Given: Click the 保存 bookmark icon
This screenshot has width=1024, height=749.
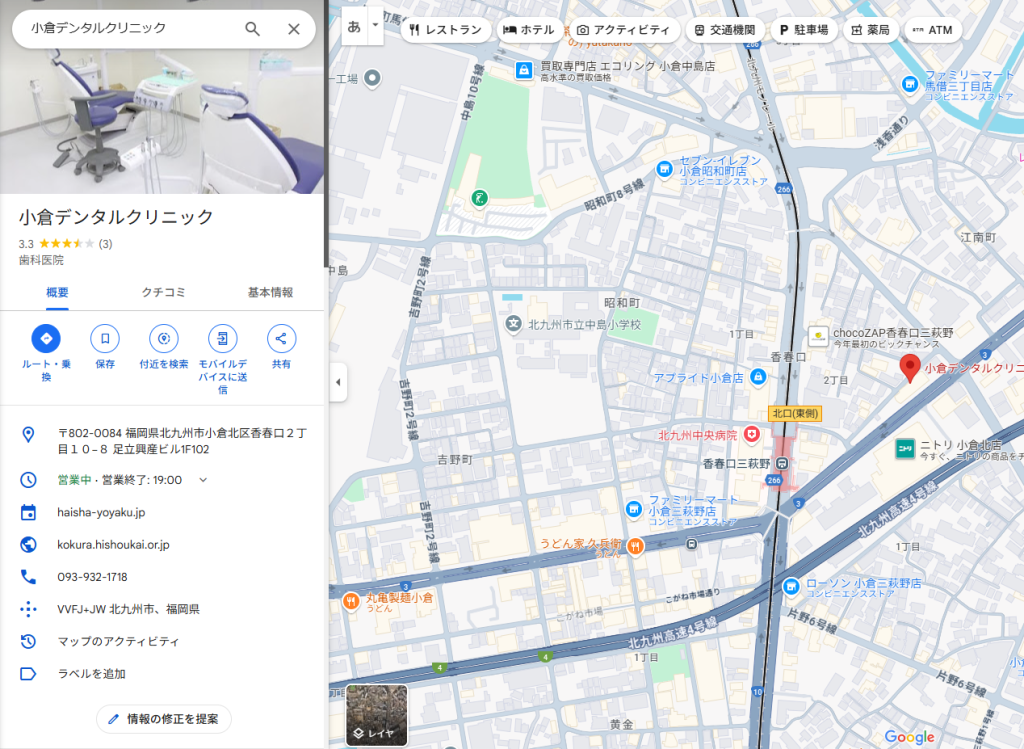Looking at the screenshot, I should pyautogui.click(x=105, y=338).
